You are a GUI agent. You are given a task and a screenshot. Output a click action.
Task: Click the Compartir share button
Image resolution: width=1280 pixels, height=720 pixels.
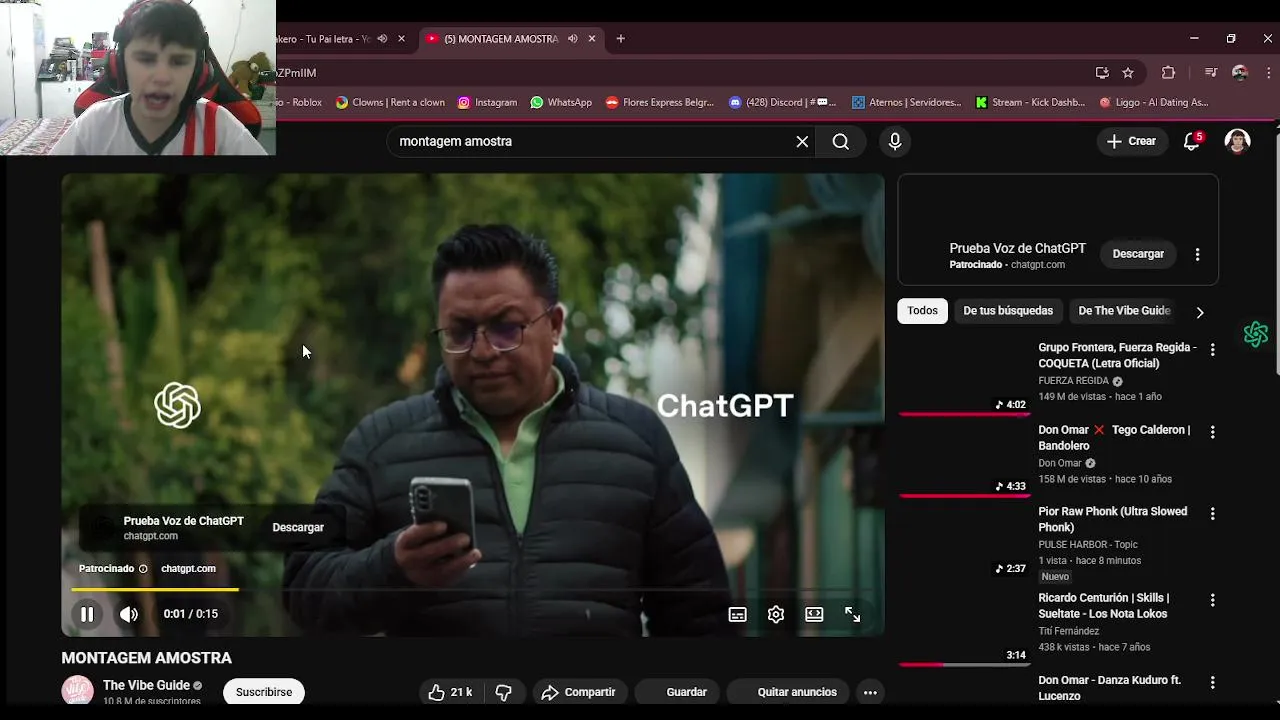(x=579, y=692)
